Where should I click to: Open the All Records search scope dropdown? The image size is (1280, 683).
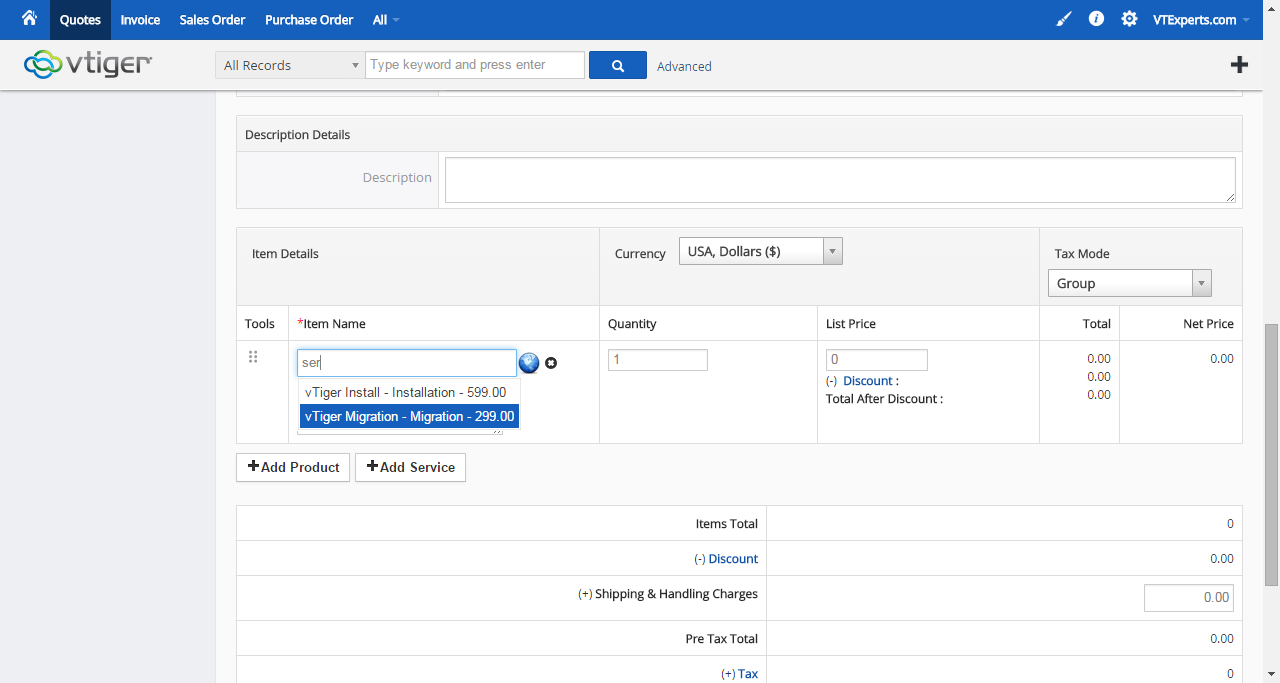tap(290, 65)
